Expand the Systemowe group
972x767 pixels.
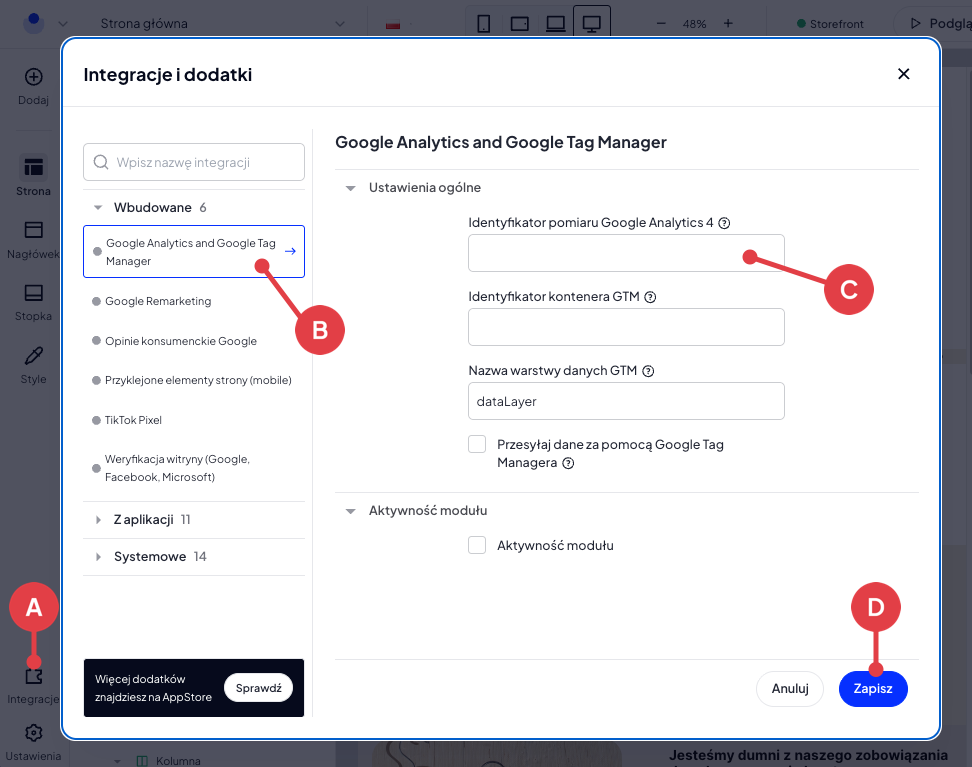pos(98,557)
